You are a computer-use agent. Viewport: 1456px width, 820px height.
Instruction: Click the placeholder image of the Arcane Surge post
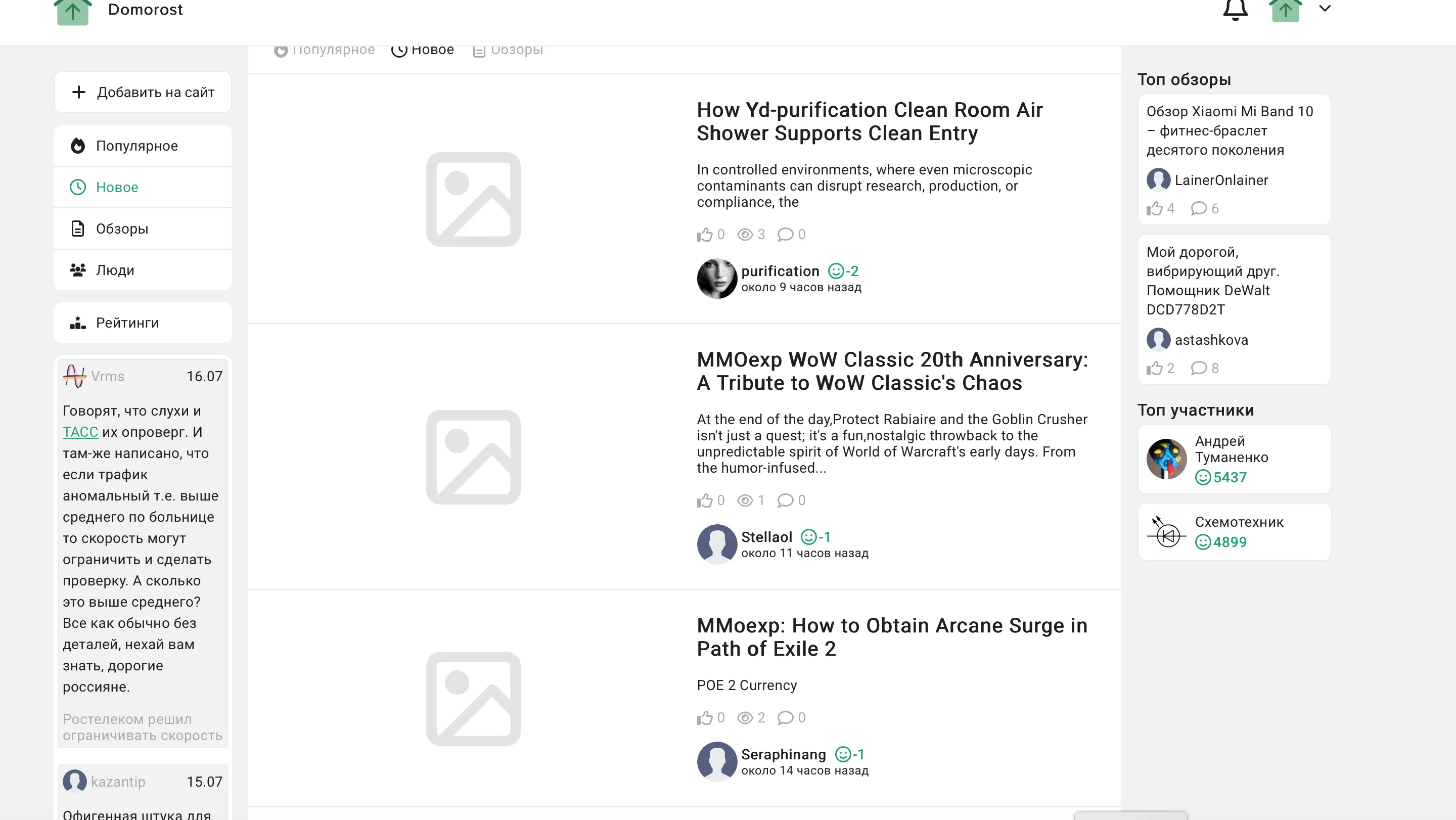click(x=473, y=699)
